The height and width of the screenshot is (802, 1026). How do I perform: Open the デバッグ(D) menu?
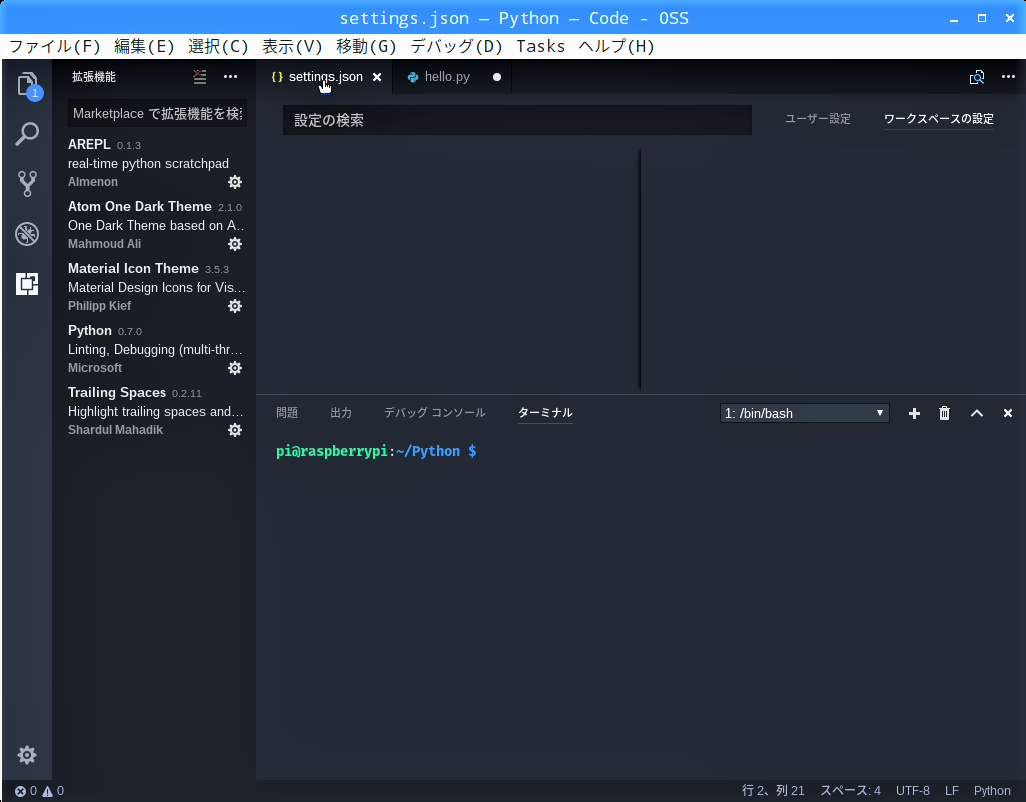point(456,46)
